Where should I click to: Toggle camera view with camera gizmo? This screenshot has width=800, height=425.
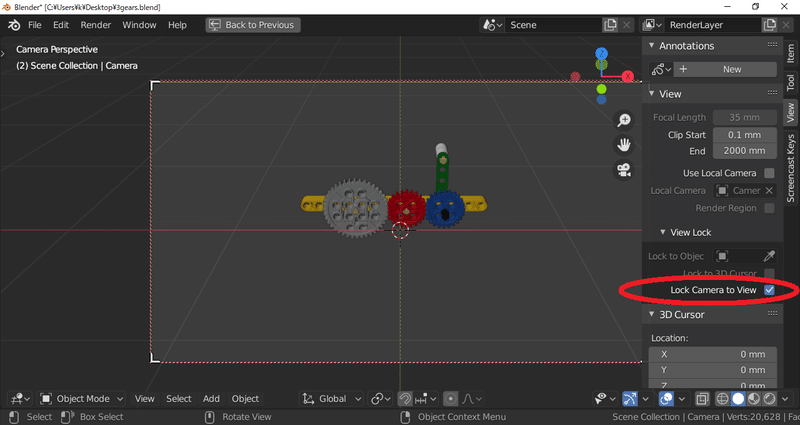[624, 169]
